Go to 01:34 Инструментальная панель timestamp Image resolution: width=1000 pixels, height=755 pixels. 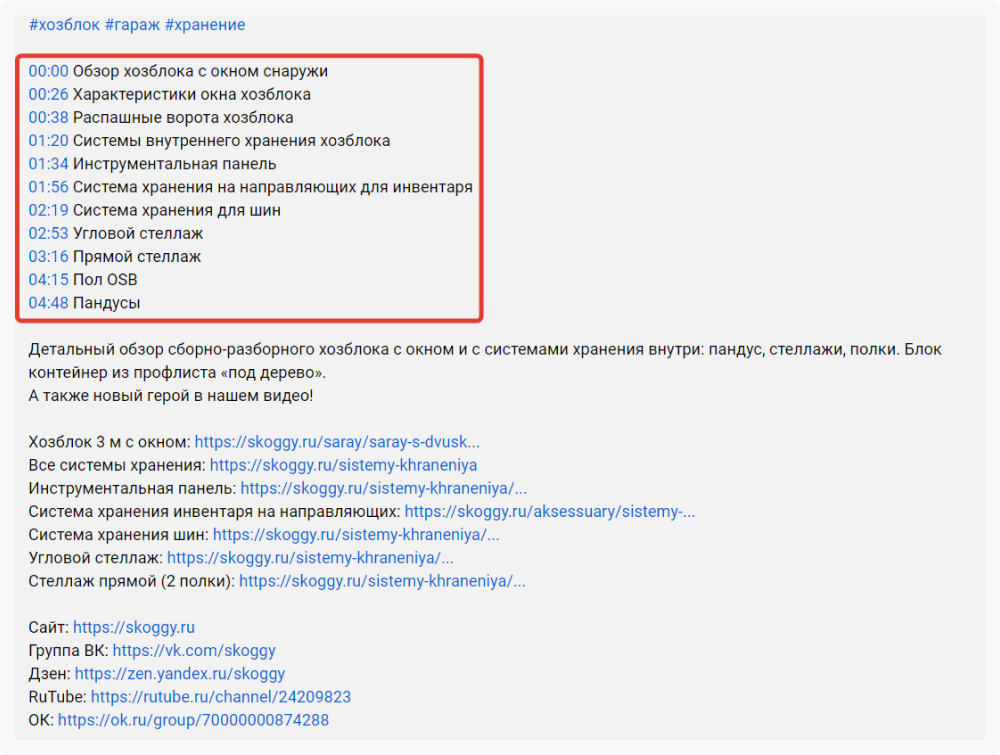pos(48,164)
